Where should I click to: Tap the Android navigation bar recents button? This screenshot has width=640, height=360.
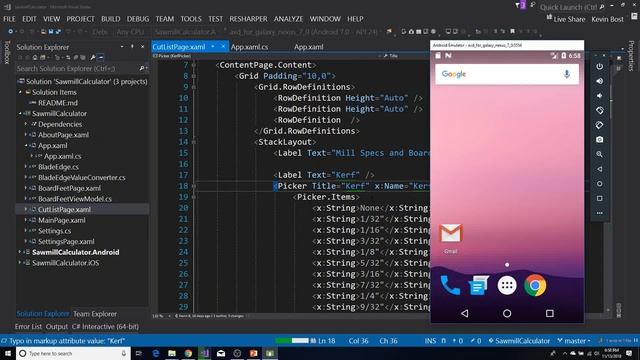550,313
